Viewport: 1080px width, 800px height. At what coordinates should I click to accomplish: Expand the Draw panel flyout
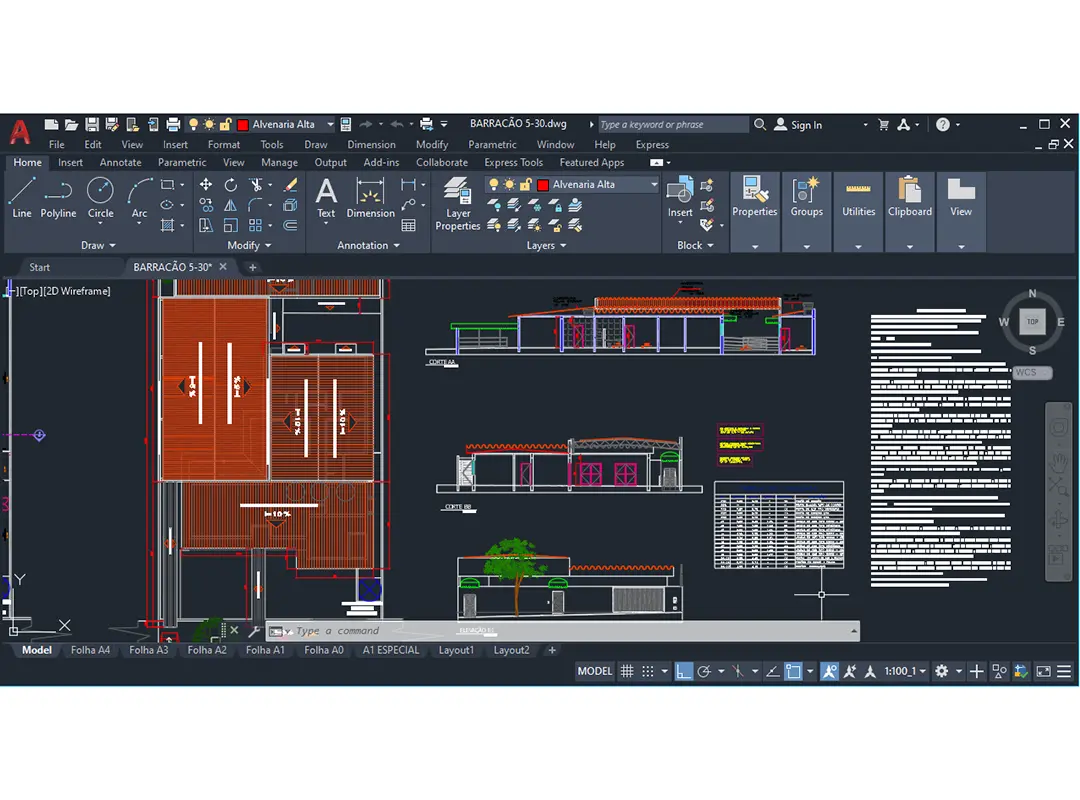(98, 245)
